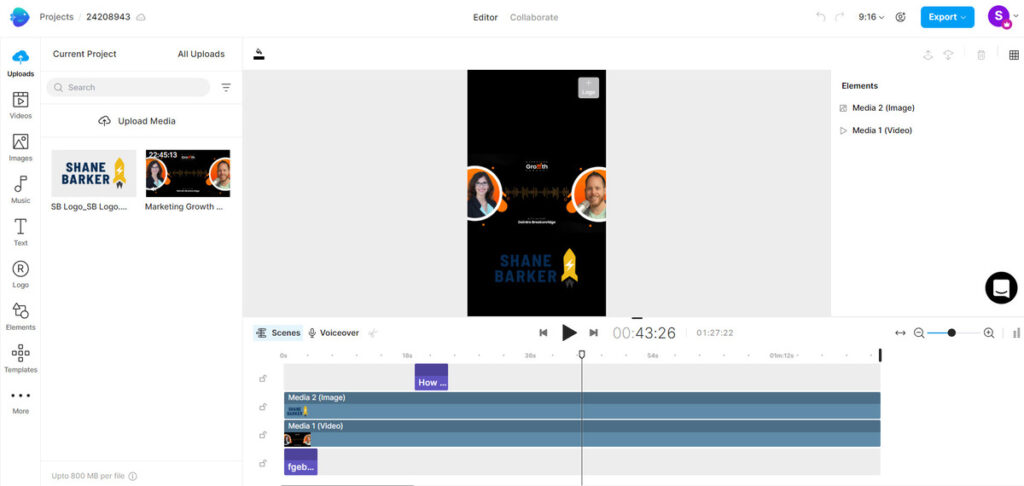Click the Search uploads field
Image resolution: width=1024 pixels, height=486 pixels.
coord(128,88)
